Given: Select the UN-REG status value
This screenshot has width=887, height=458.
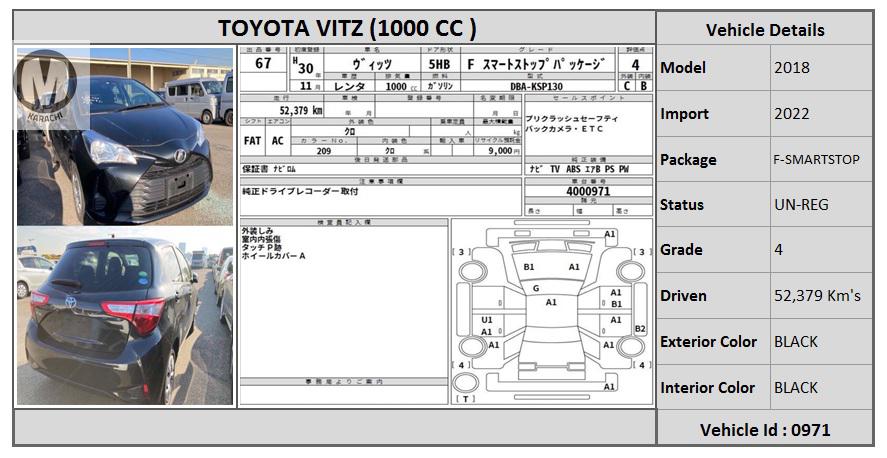Looking at the screenshot, I should pyautogui.click(x=801, y=205).
